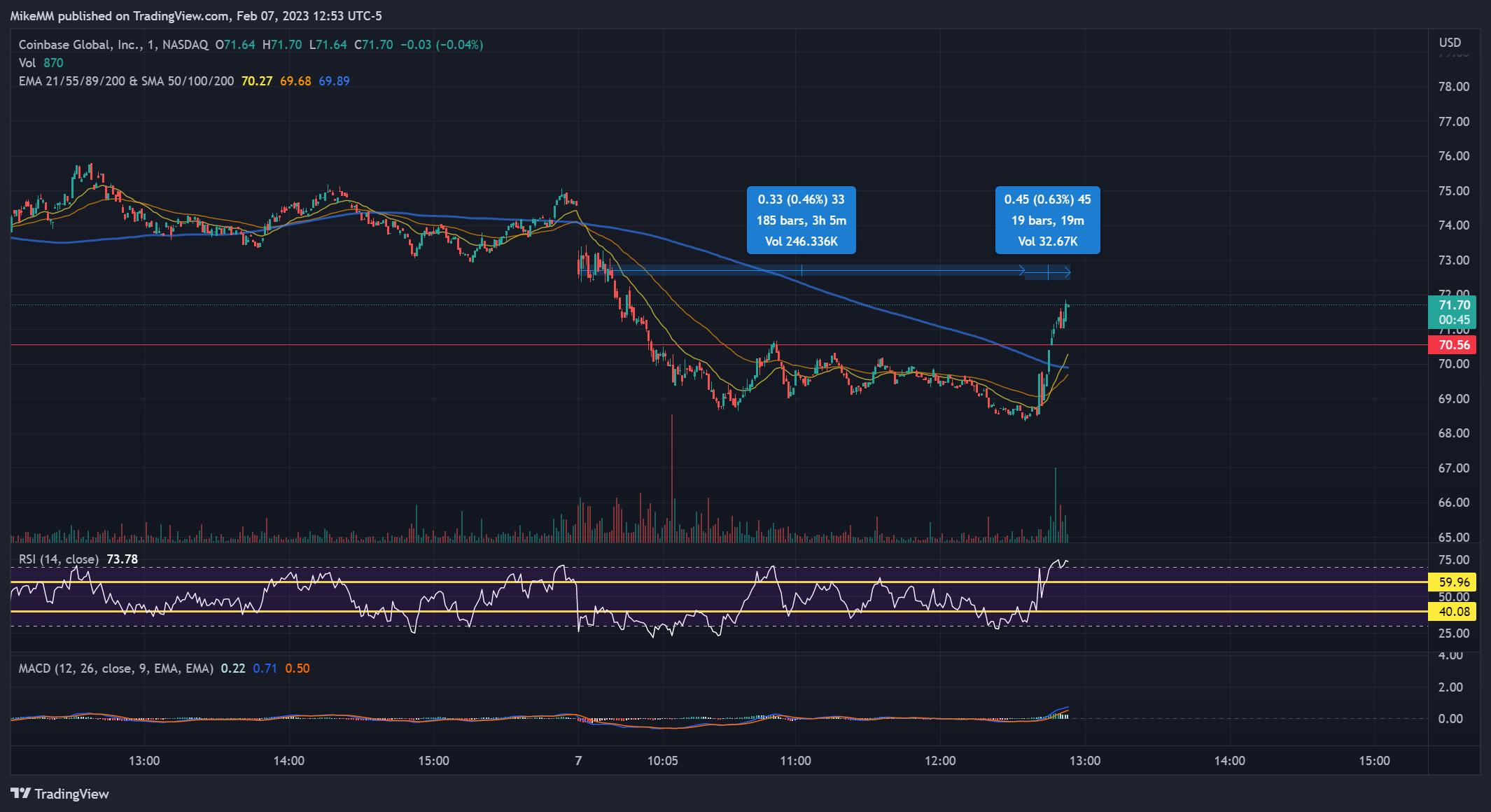Screen dimensions: 1491x812
Task: Click the high price value H71.70
Action: pos(282,45)
